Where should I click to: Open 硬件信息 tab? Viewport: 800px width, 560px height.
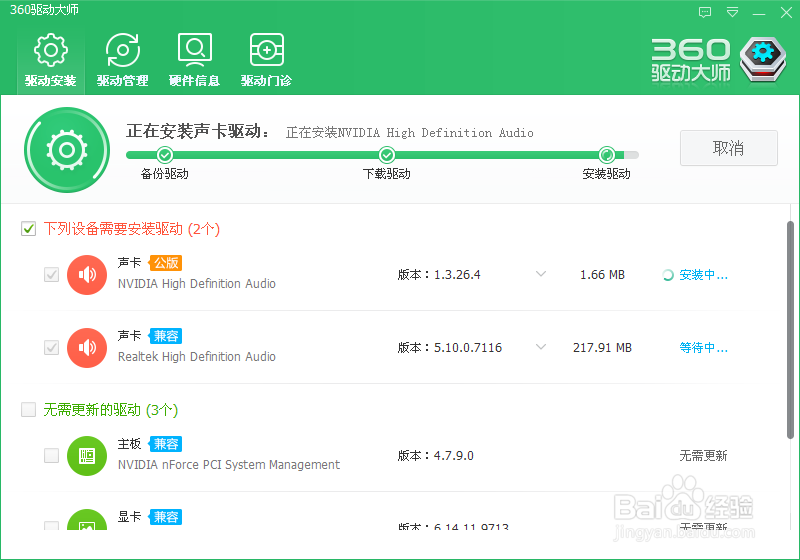click(x=194, y=61)
